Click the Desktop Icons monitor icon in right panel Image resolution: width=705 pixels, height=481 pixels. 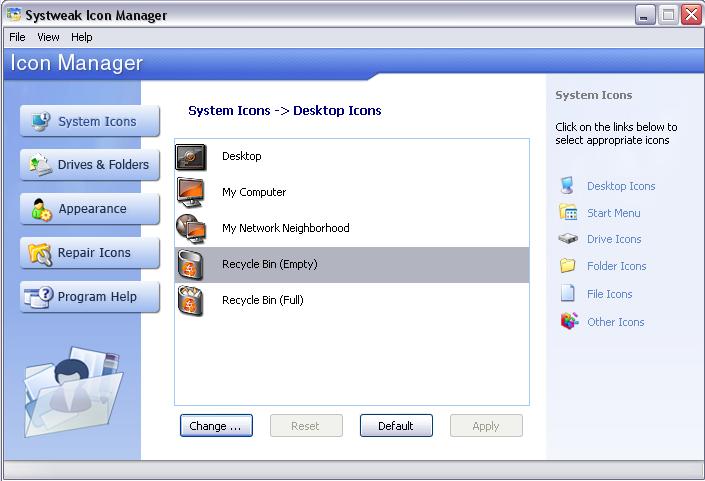point(567,185)
